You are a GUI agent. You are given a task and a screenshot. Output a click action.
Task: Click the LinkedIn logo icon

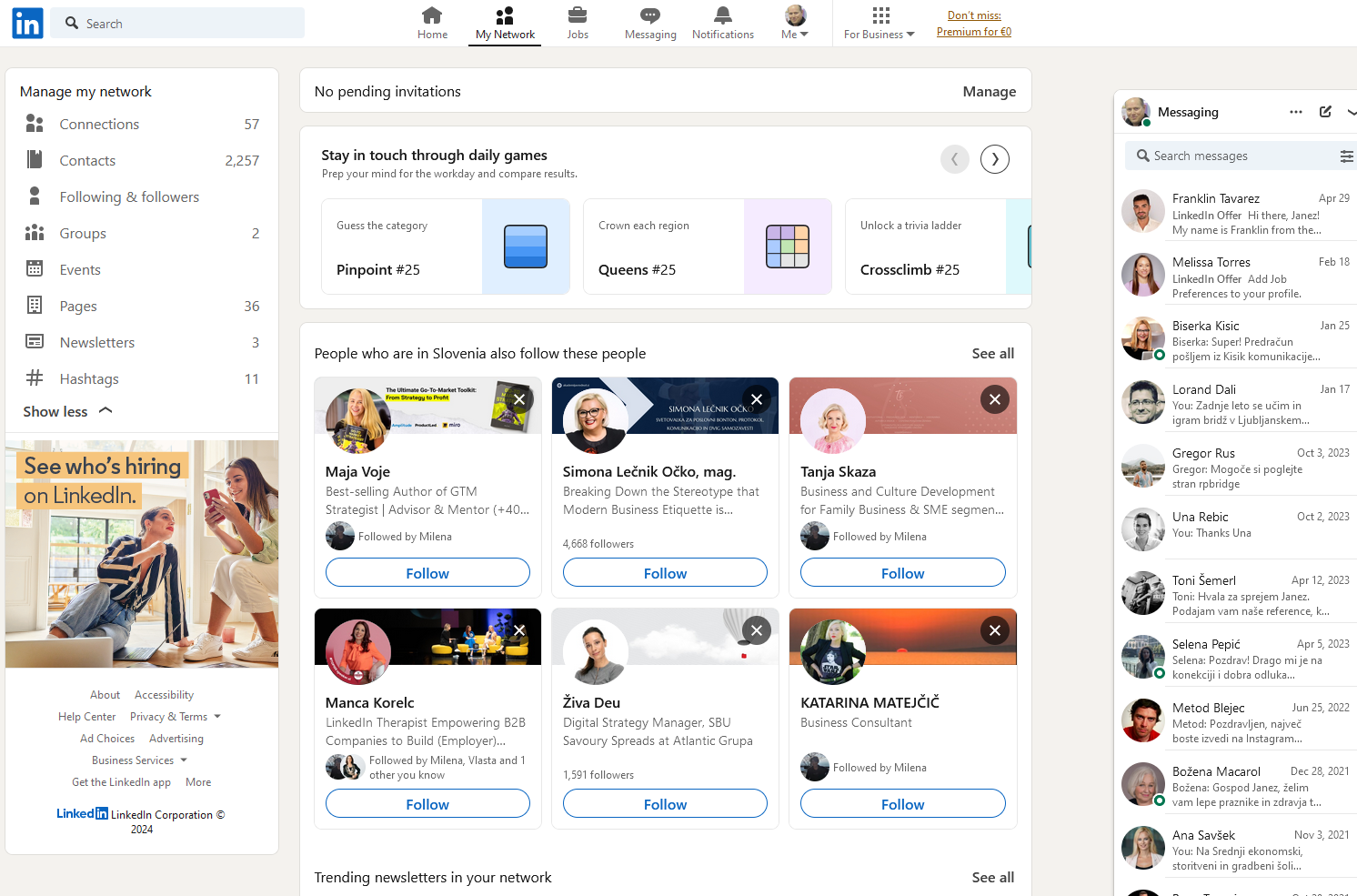[27, 24]
